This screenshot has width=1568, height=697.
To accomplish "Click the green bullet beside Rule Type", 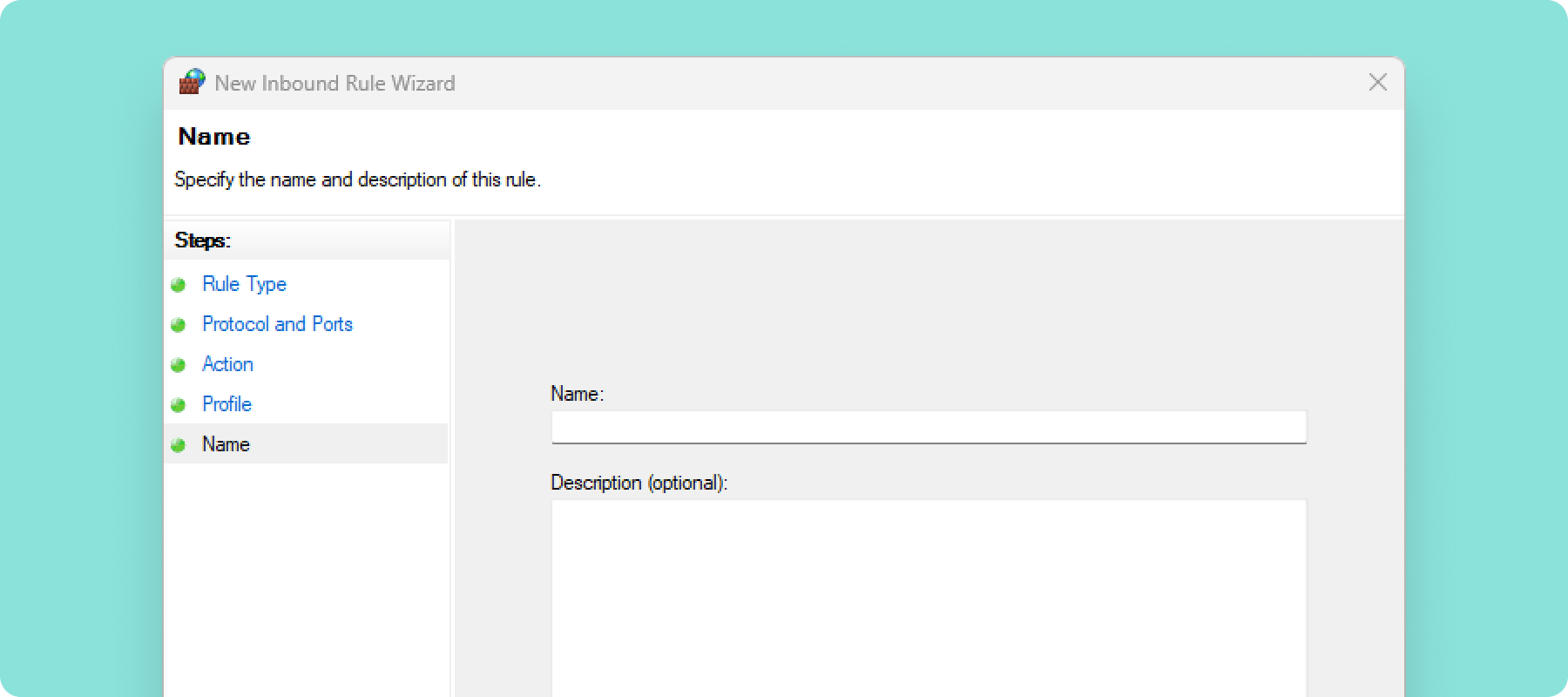I will coord(179,285).
